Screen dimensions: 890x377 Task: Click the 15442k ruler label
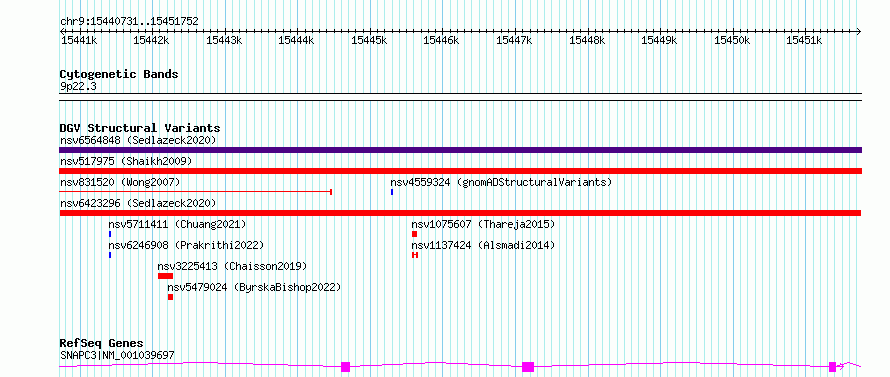coord(152,40)
